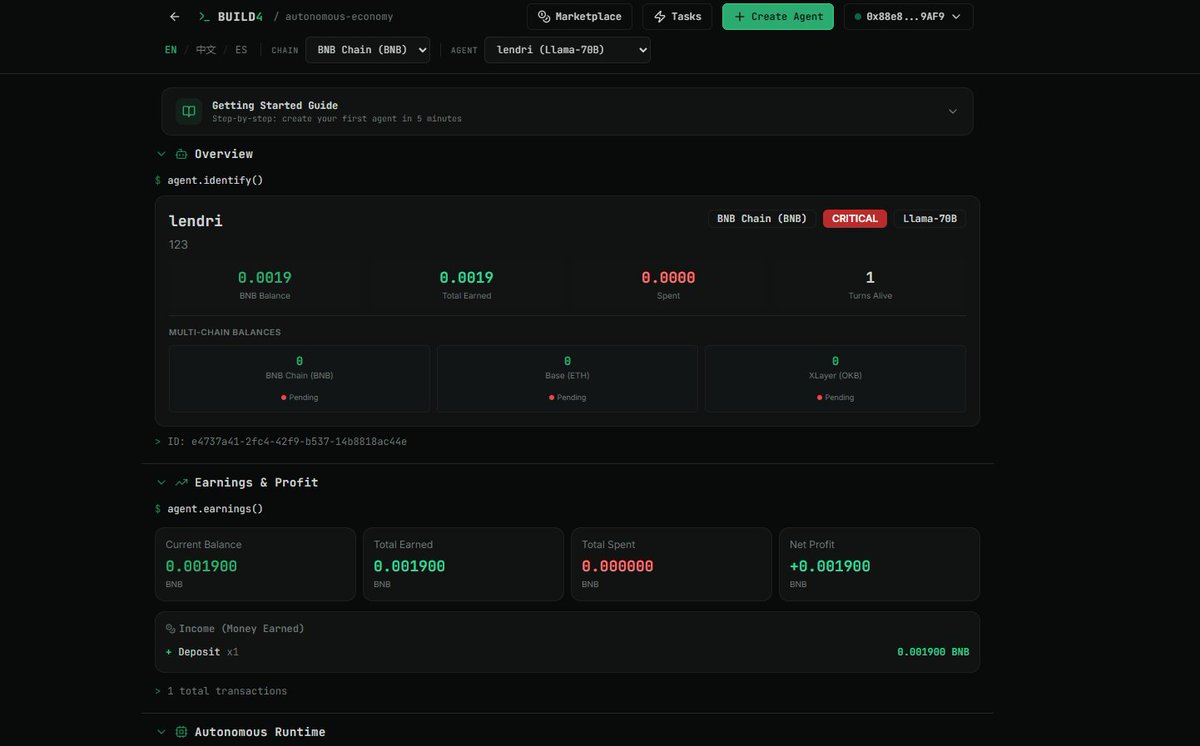The image size is (1200, 746).
Task: Collapse the Autonomous Runtime section chevron
Action: coord(161,732)
